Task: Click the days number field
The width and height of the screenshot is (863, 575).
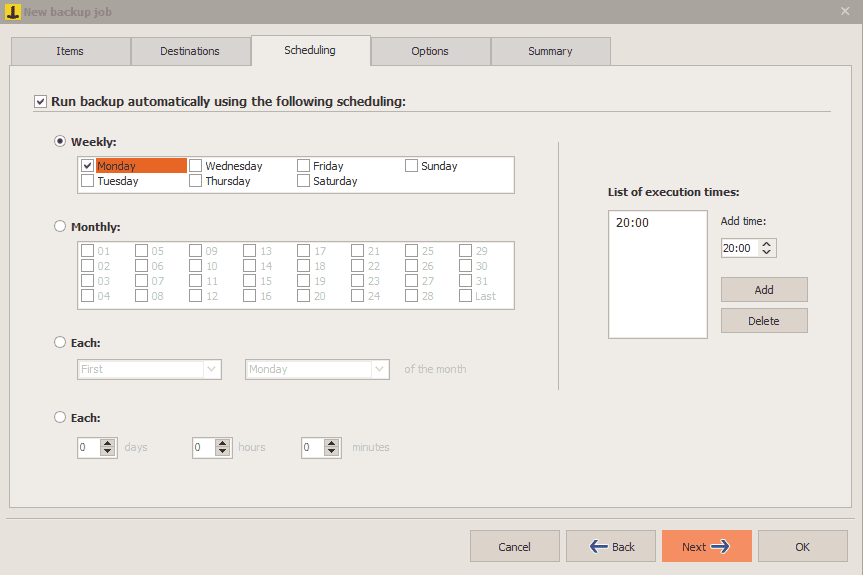Action: point(89,447)
